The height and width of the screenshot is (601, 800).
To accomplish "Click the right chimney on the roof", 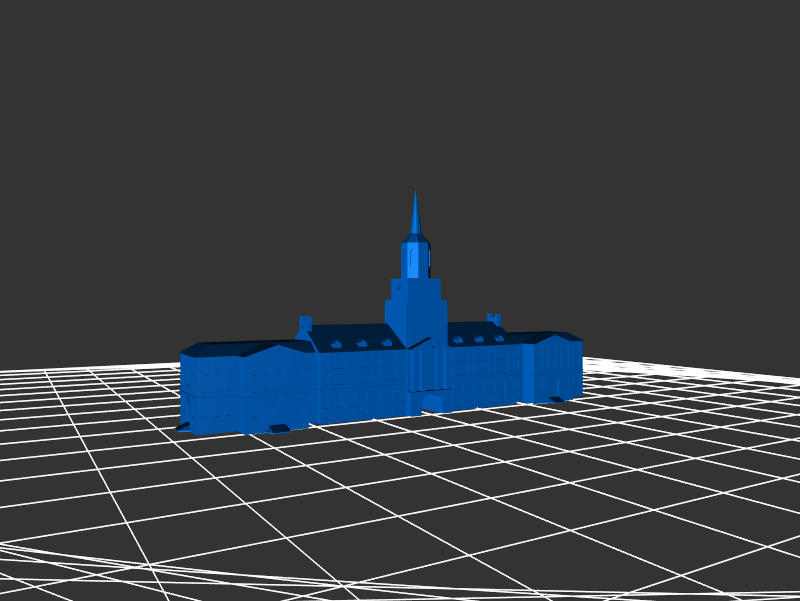I will pyautogui.click(x=493, y=319).
